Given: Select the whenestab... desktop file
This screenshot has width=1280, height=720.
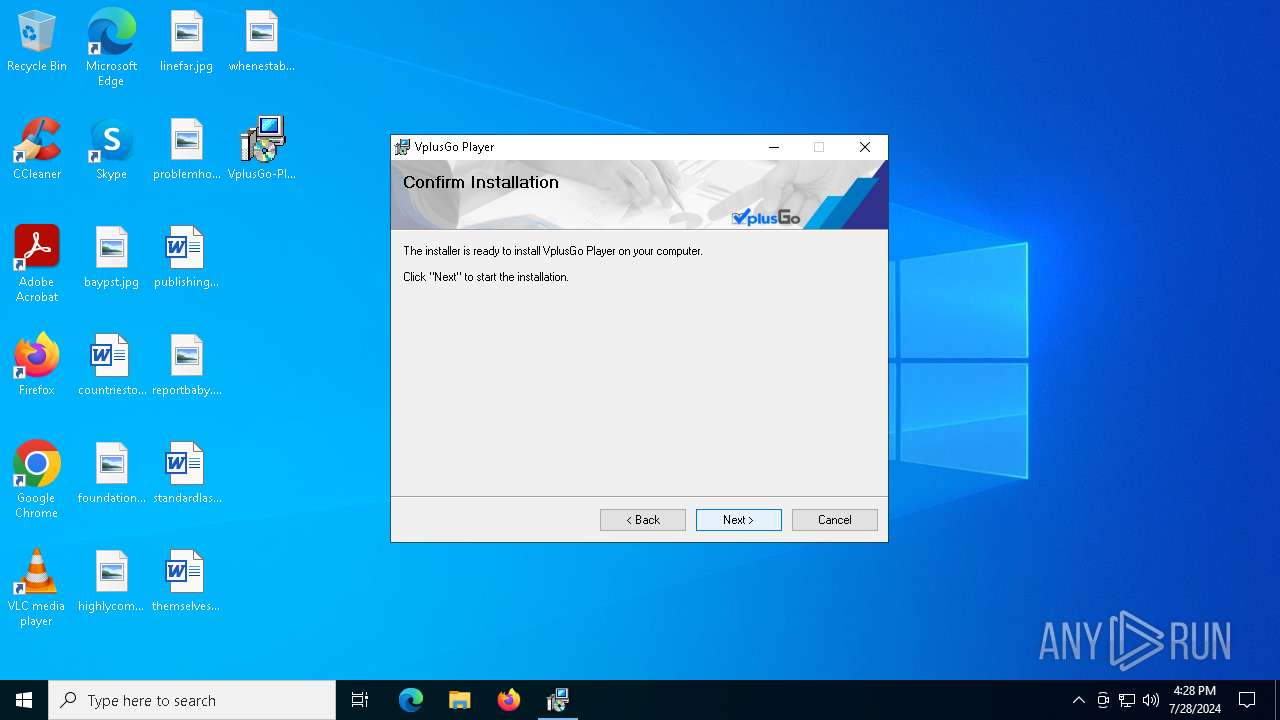Looking at the screenshot, I should [x=261, y=42].
